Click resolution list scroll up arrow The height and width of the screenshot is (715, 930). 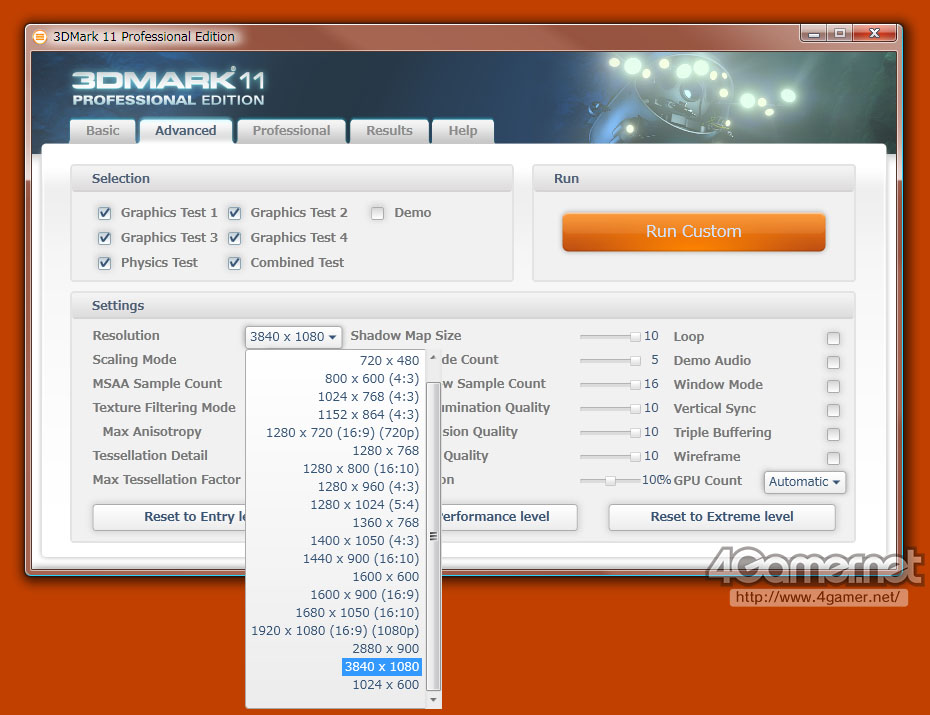coord(433,358)
